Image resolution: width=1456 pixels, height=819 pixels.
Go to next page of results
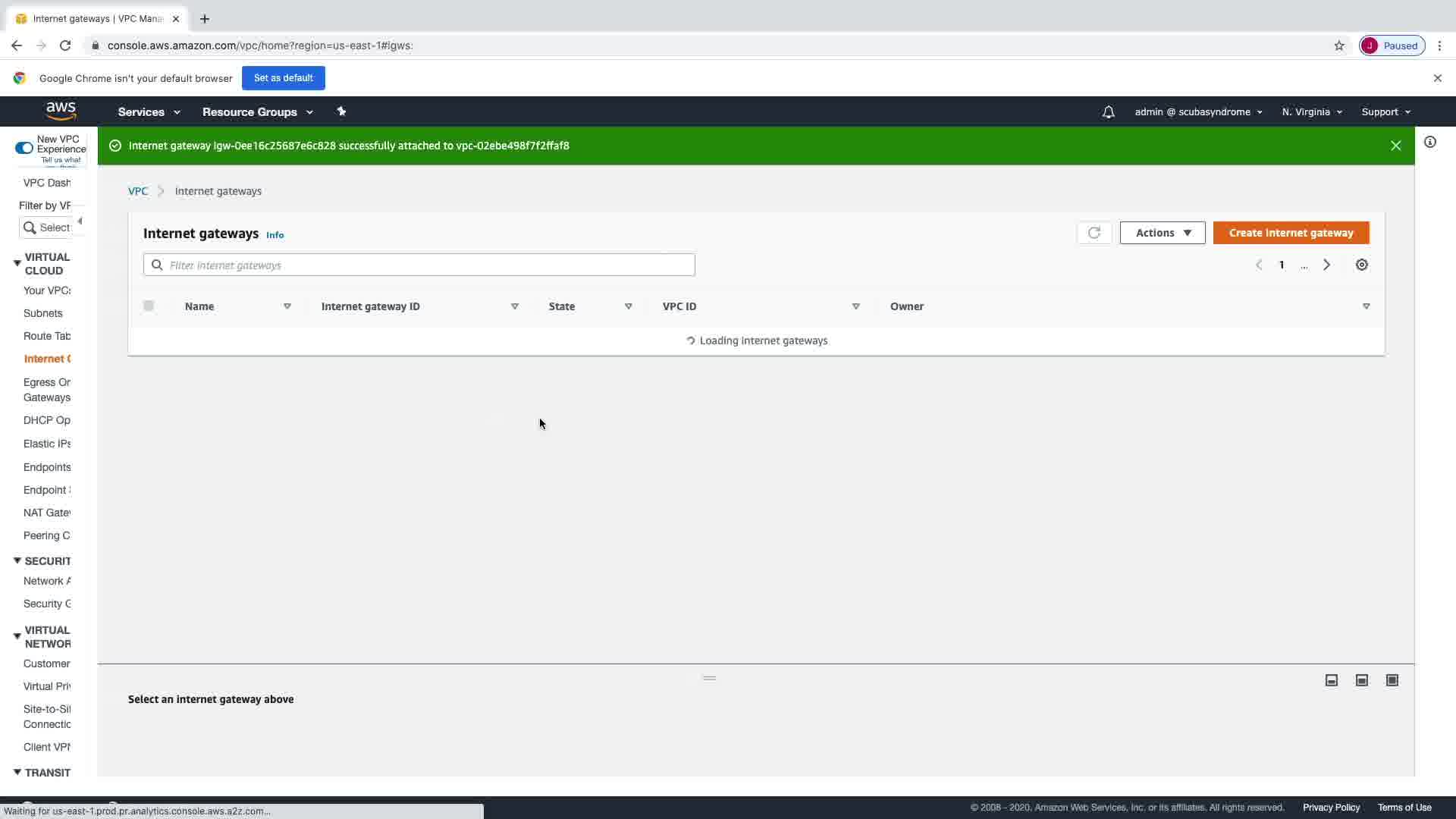pyautogui.click(x=1326, y=265)
